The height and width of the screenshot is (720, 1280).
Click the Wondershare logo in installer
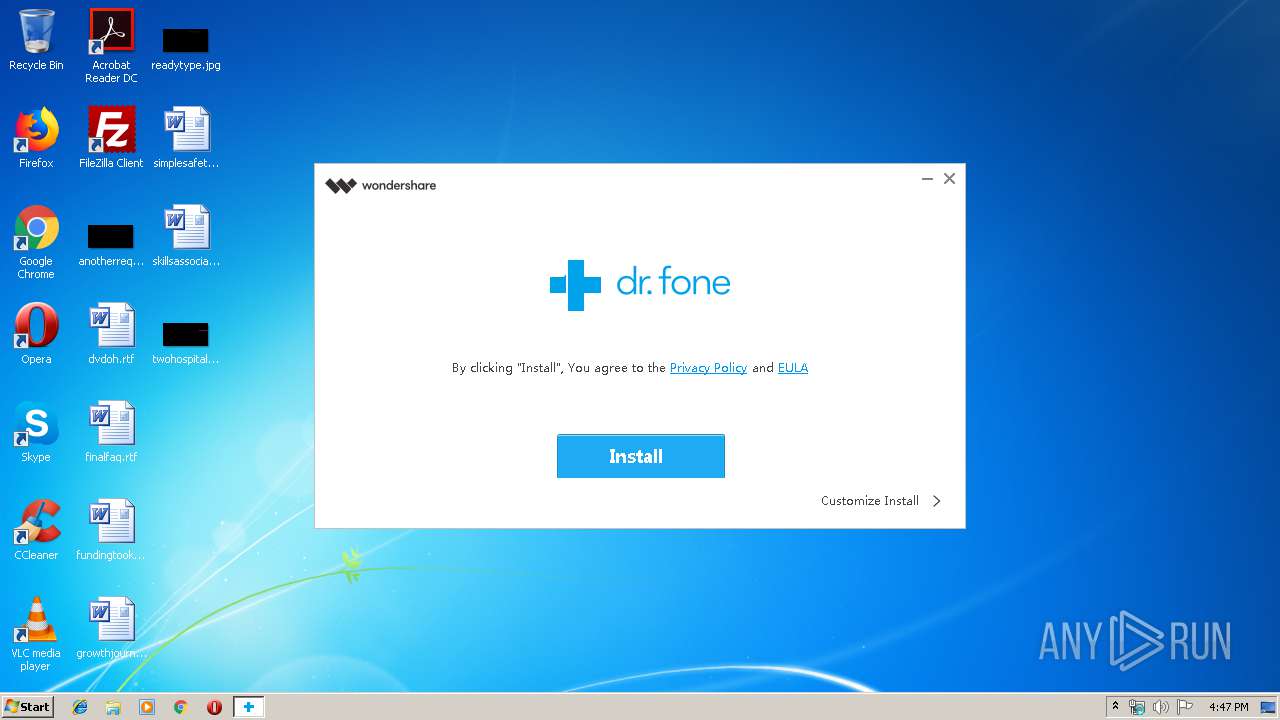tap(381, 185)
